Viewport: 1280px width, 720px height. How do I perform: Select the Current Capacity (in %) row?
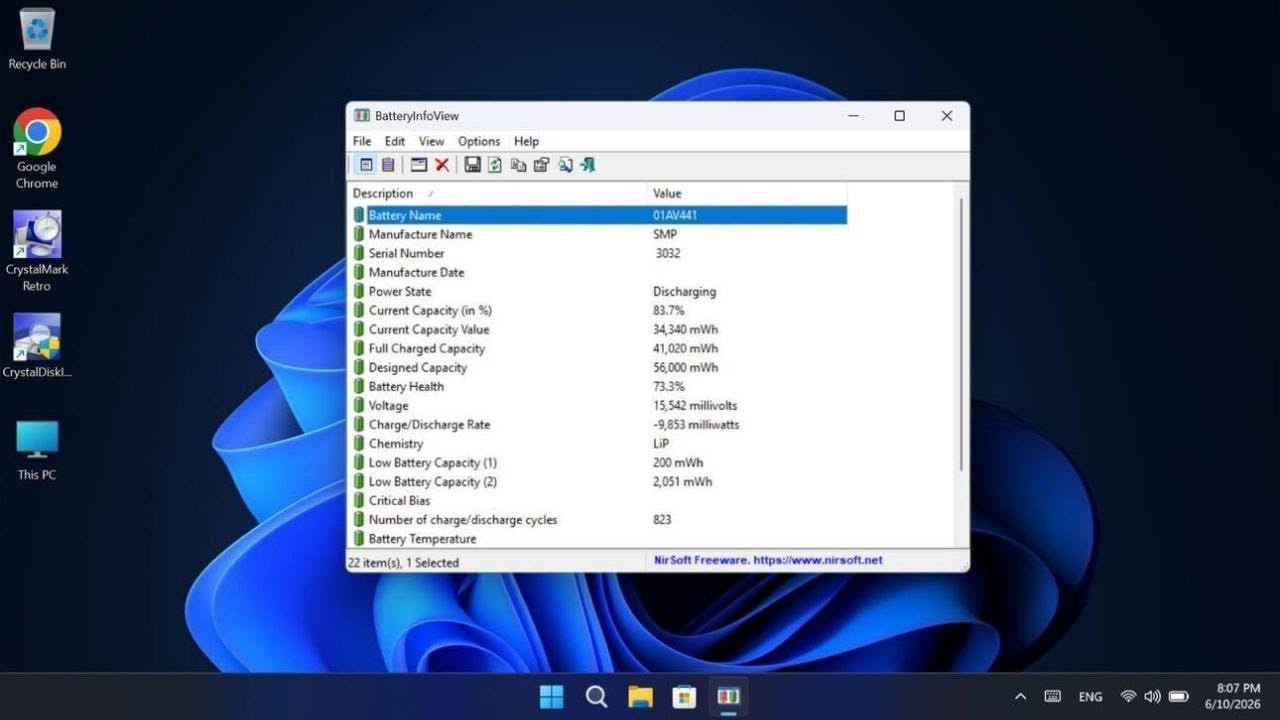(600, 310)
